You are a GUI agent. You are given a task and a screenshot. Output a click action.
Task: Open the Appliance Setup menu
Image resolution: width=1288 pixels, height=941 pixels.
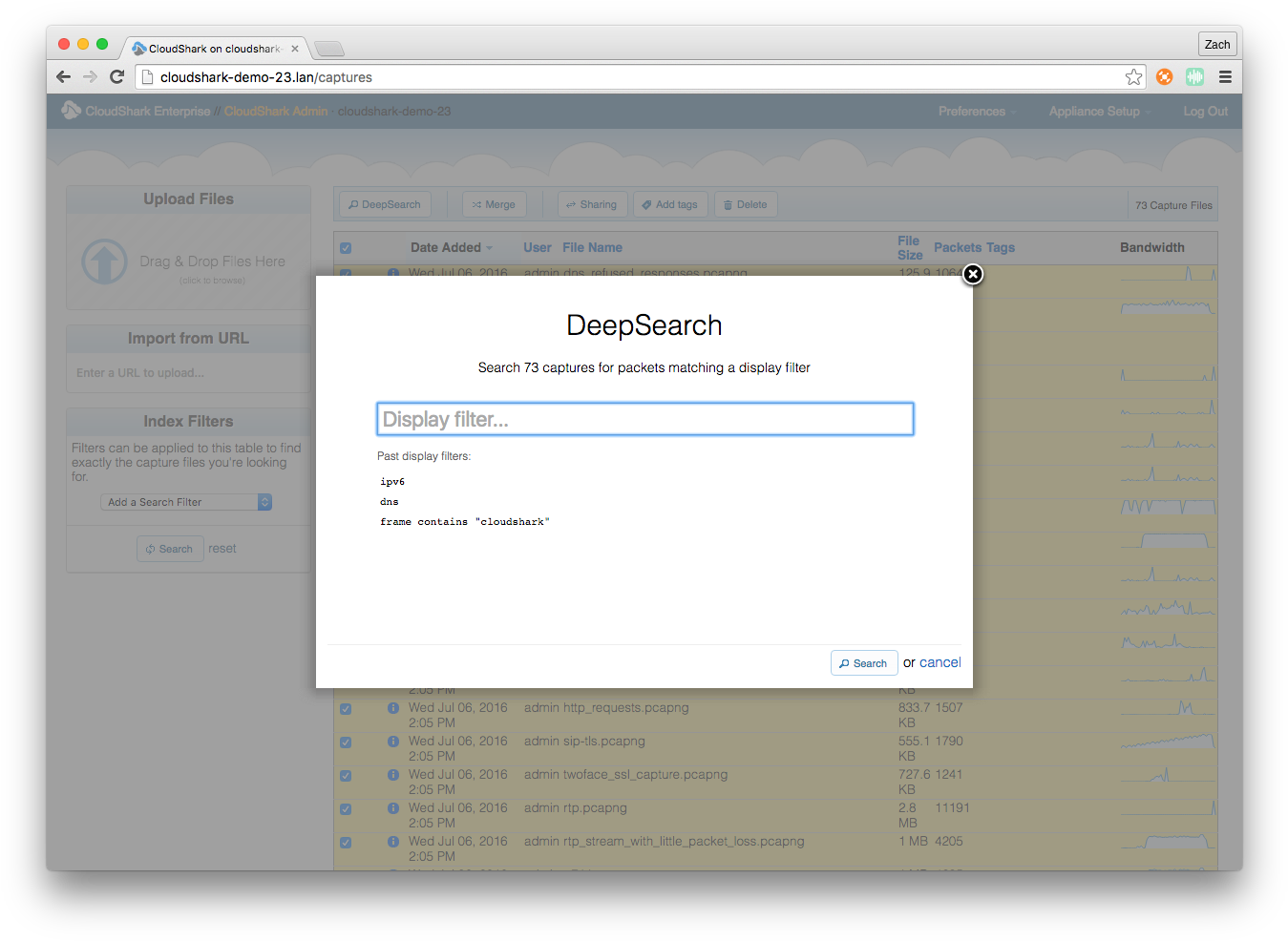1094,111
